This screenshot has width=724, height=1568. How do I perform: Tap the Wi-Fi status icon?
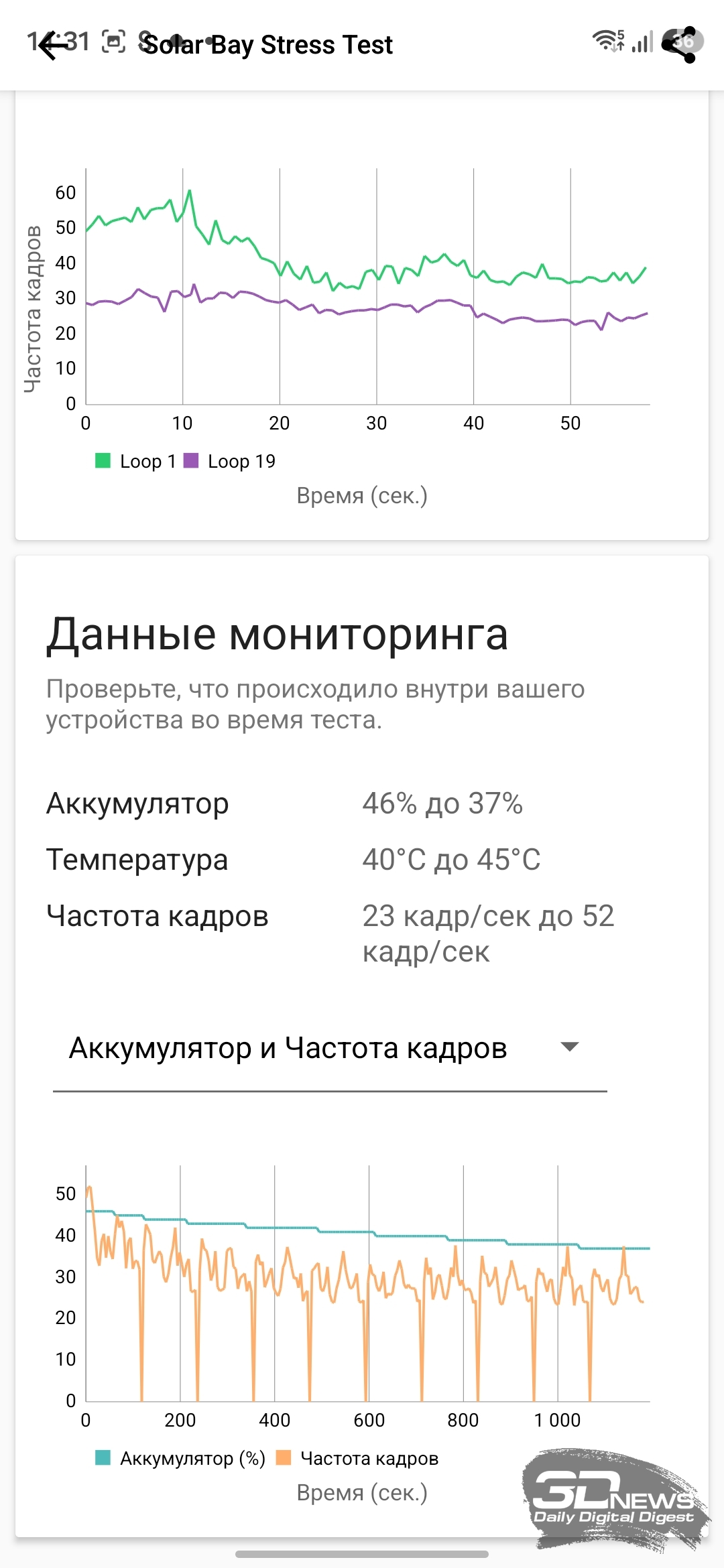pos(607,41)
